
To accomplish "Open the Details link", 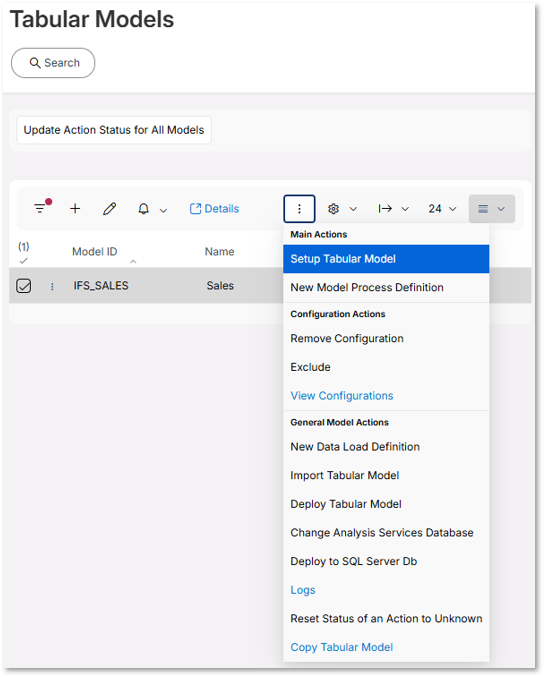I will [x=214, y=209].
